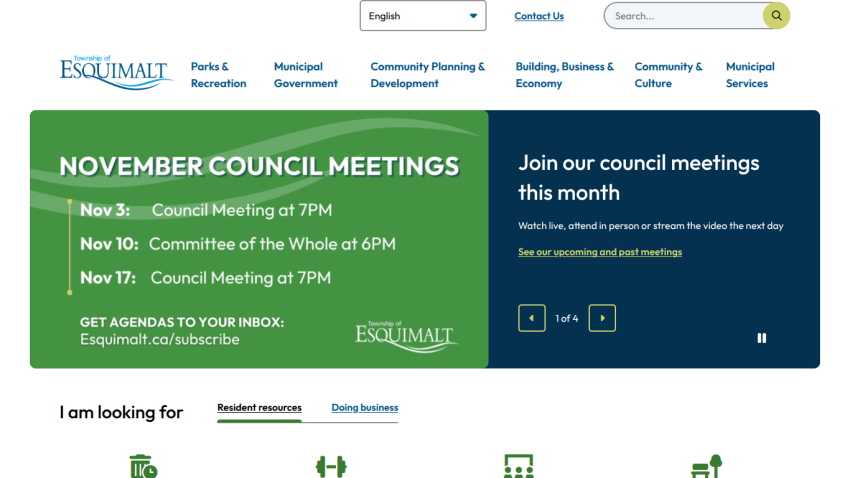Open the English language dropdown
Screen dimensions: 850x478
[423, 16]
